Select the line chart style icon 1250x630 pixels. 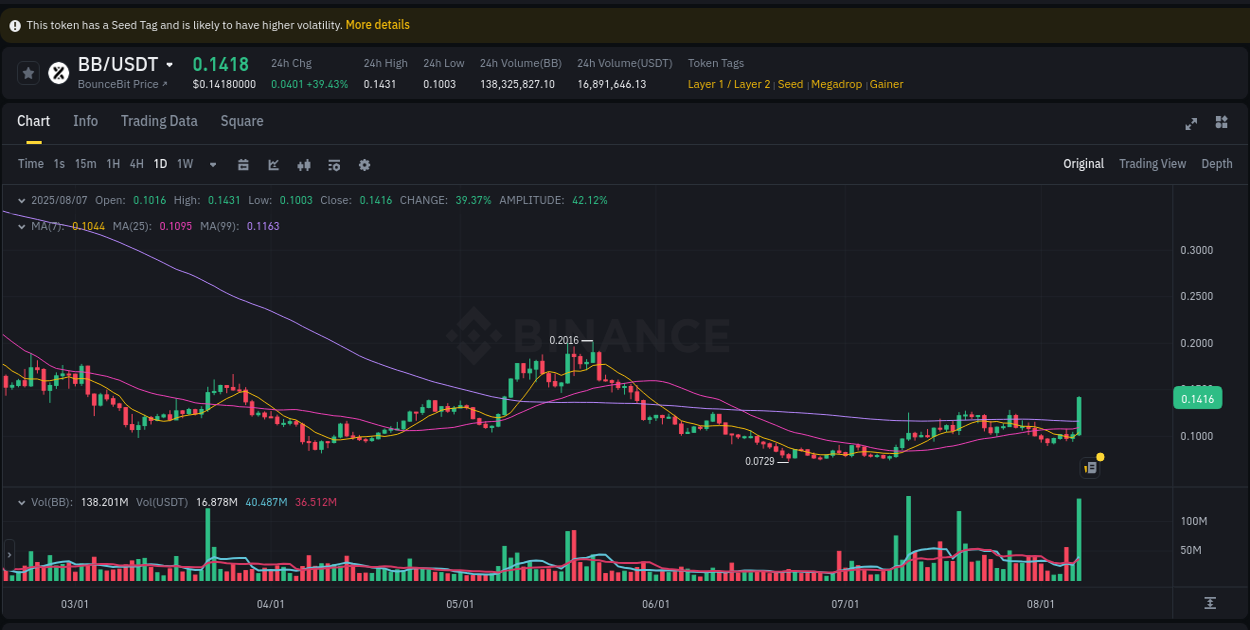click(273, 163)
